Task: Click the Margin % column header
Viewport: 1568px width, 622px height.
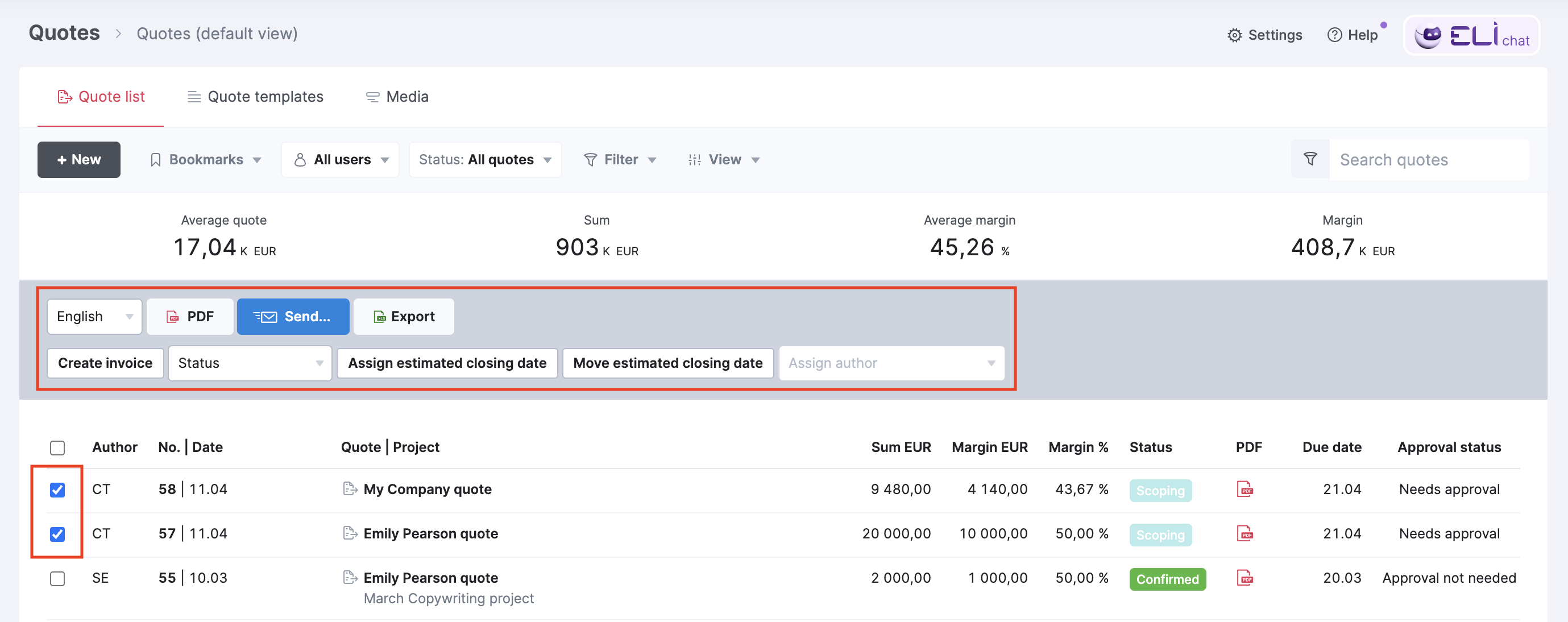Action: 1078,447
